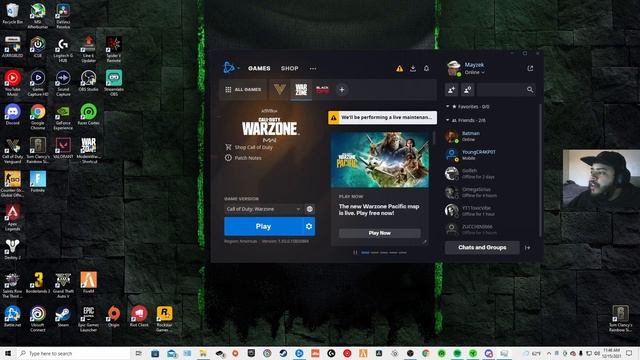Open the Windows notification center
The image size is (640, 360).
629,353
